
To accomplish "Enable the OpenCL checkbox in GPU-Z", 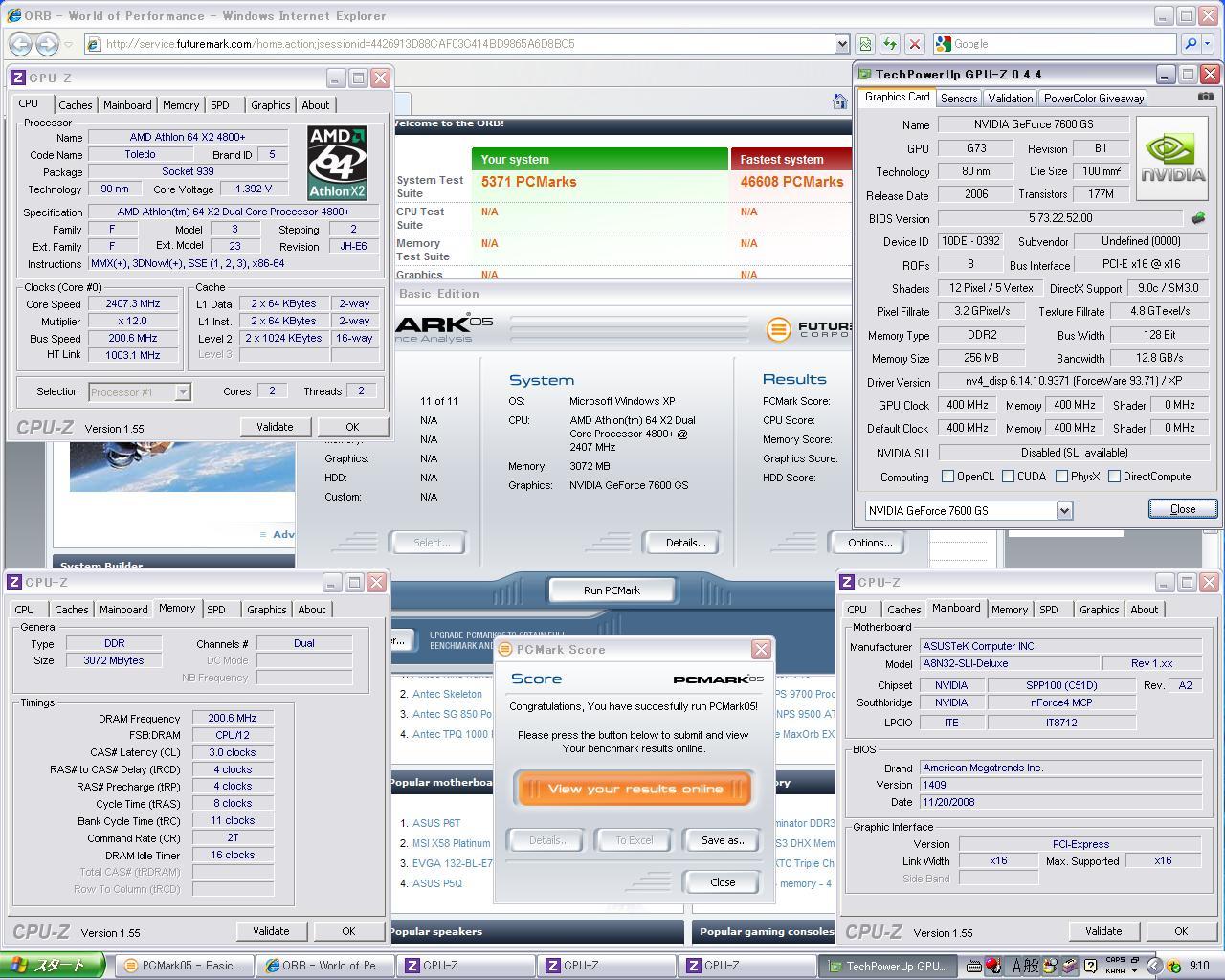I will click(947, 476).
